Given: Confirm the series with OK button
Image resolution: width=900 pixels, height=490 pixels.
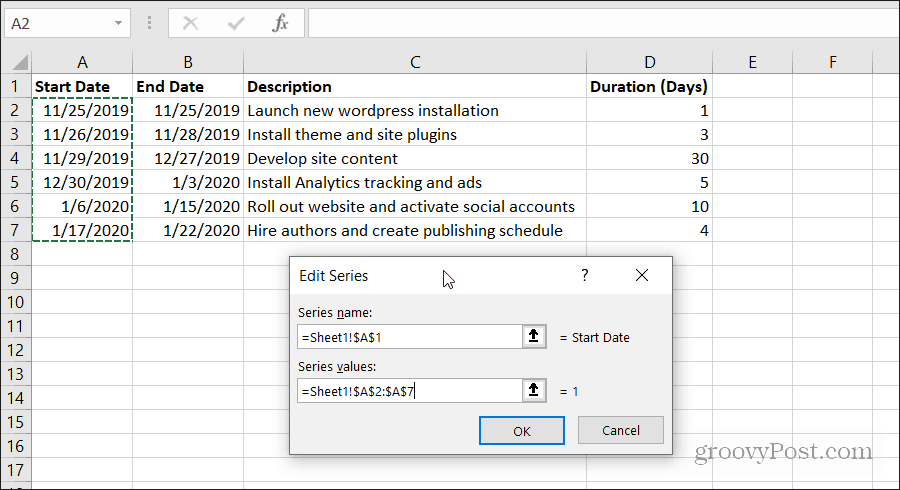Looking at the screenshot, I should coord(522,431).
